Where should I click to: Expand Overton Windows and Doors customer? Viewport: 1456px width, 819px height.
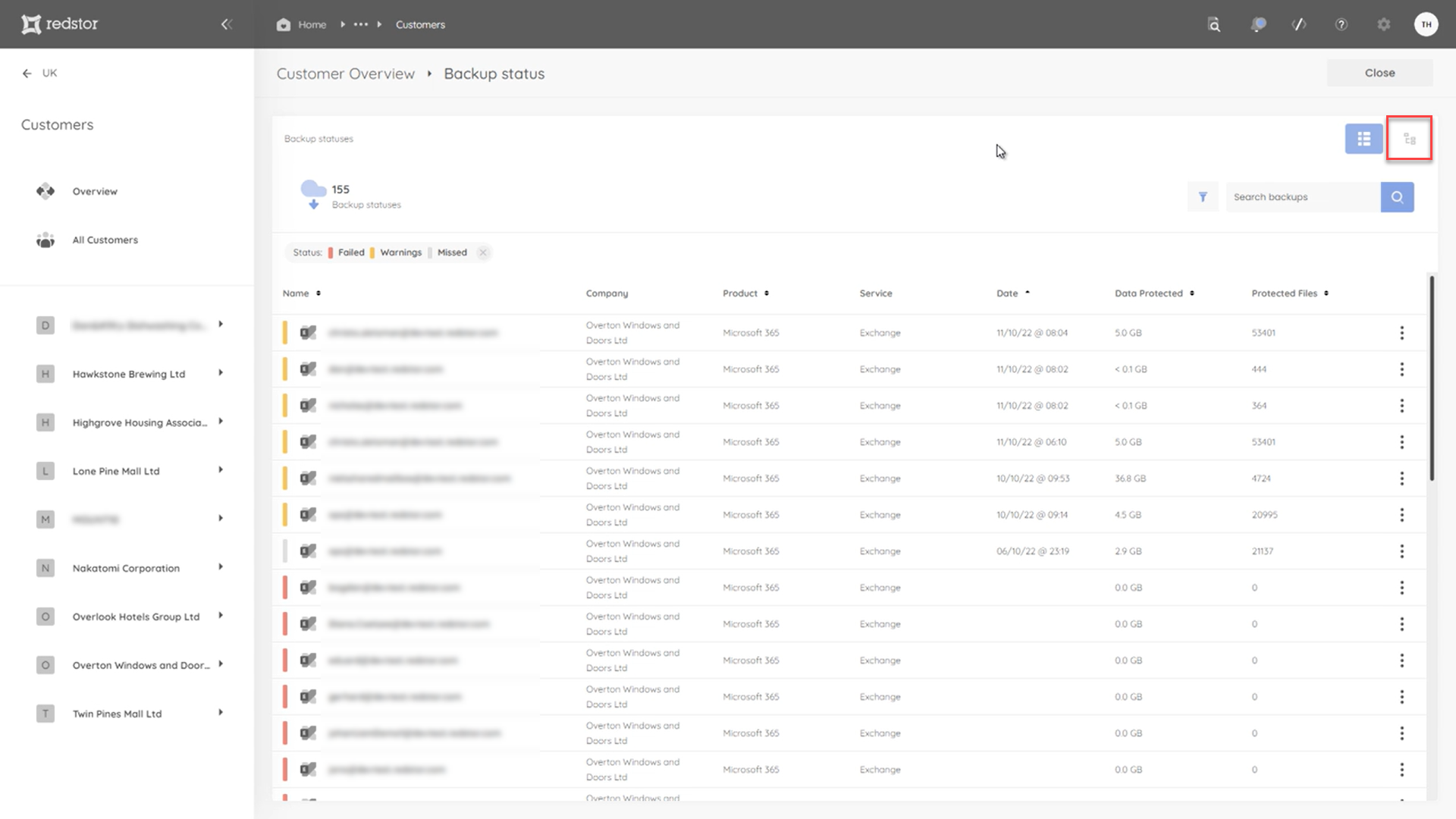tap(221, 664)
